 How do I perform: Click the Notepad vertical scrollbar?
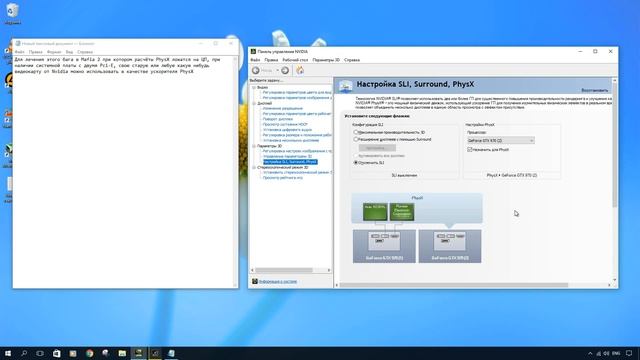[235, 172]
